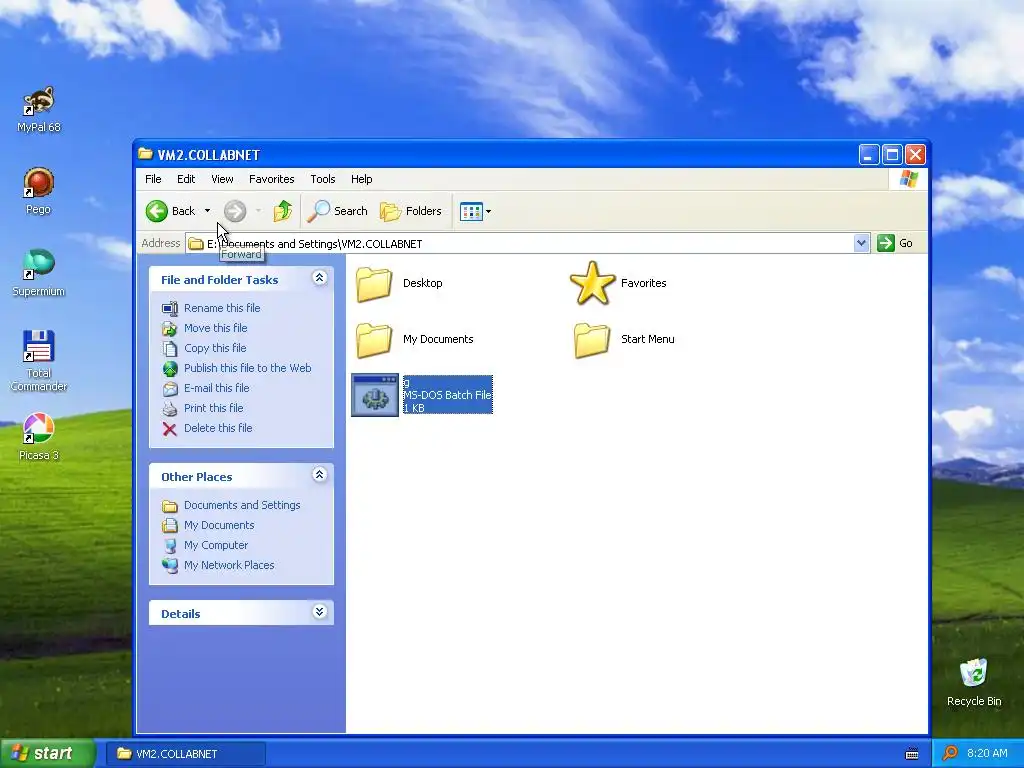Collapse the File and Folder Tasks panel
Screen dimensions: 1024x768
coord(319,278)
